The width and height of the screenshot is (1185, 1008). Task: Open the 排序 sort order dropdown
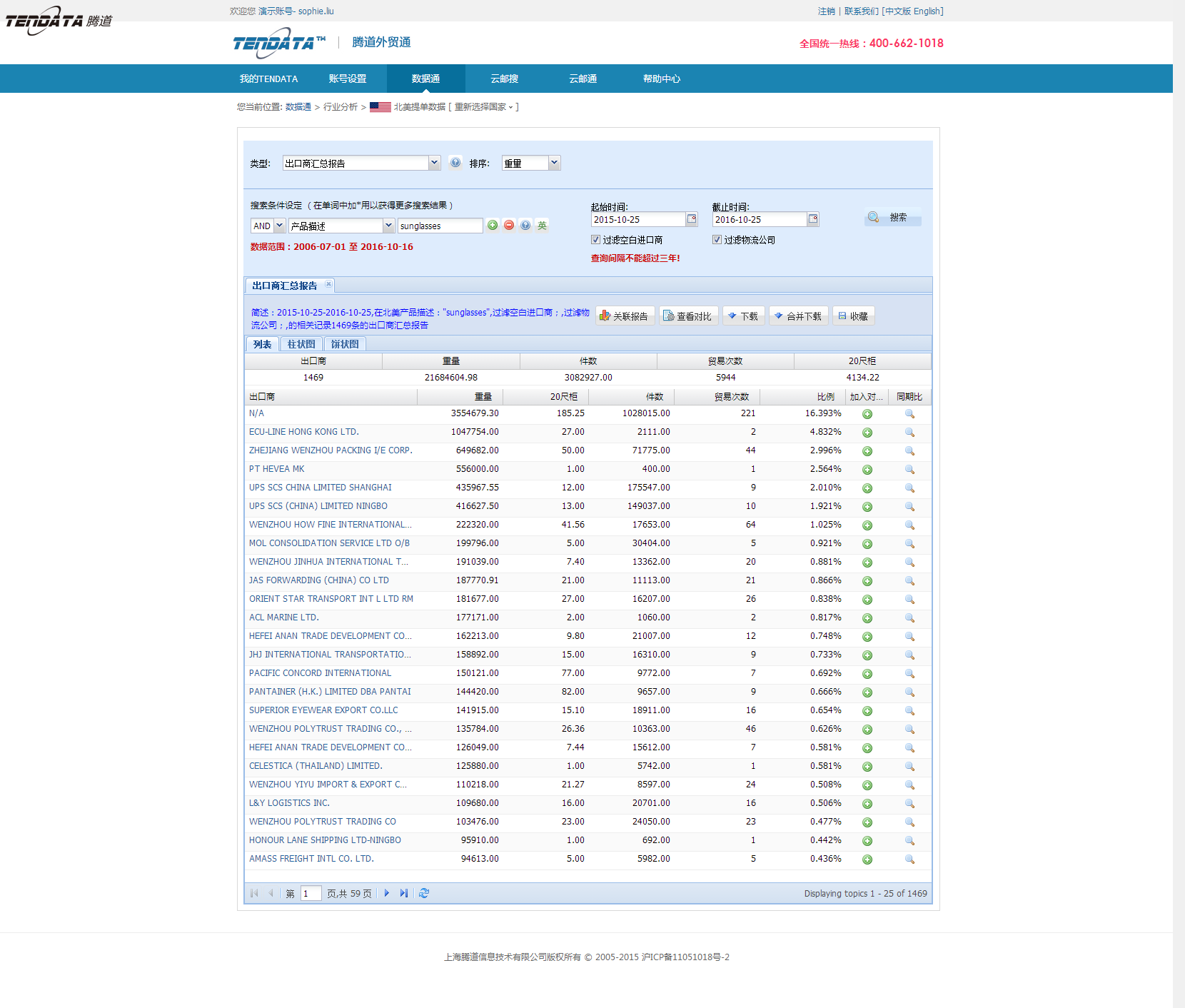[x=554, y=163]
